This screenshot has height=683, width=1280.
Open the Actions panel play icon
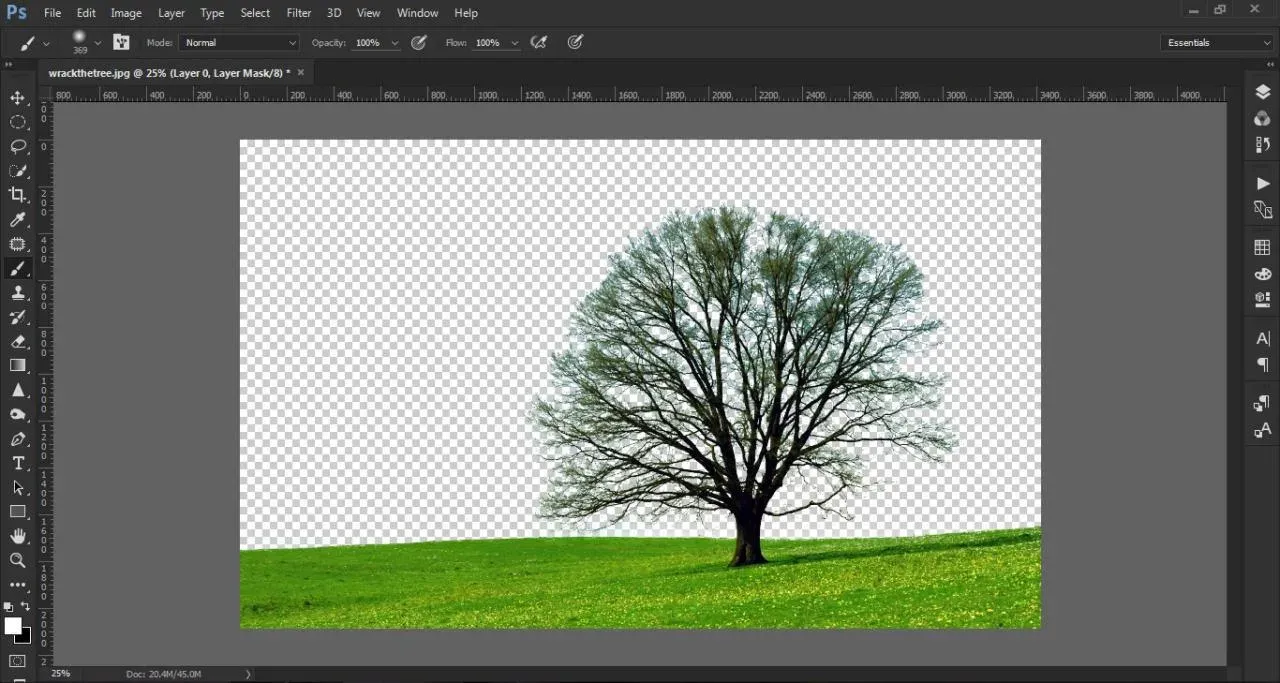coord(1263,184)
